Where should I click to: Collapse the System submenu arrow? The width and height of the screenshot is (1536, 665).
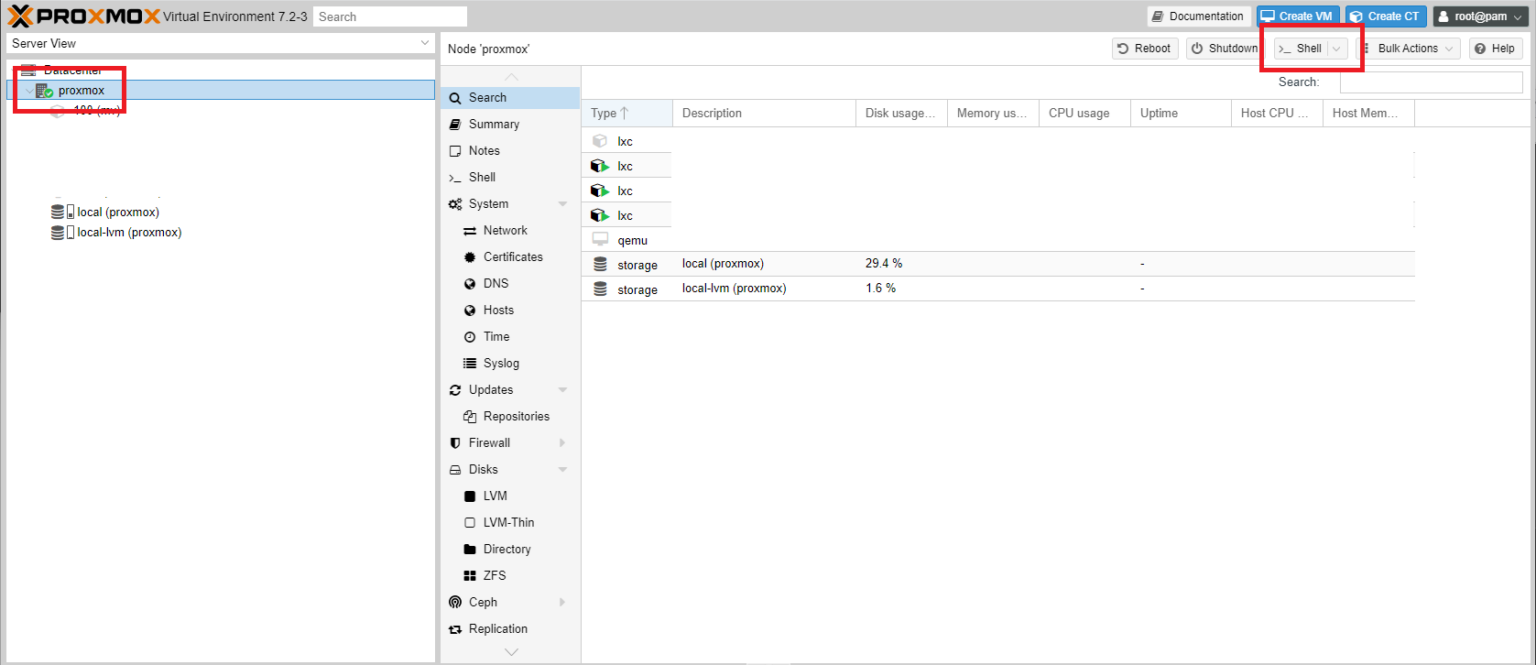562,204
